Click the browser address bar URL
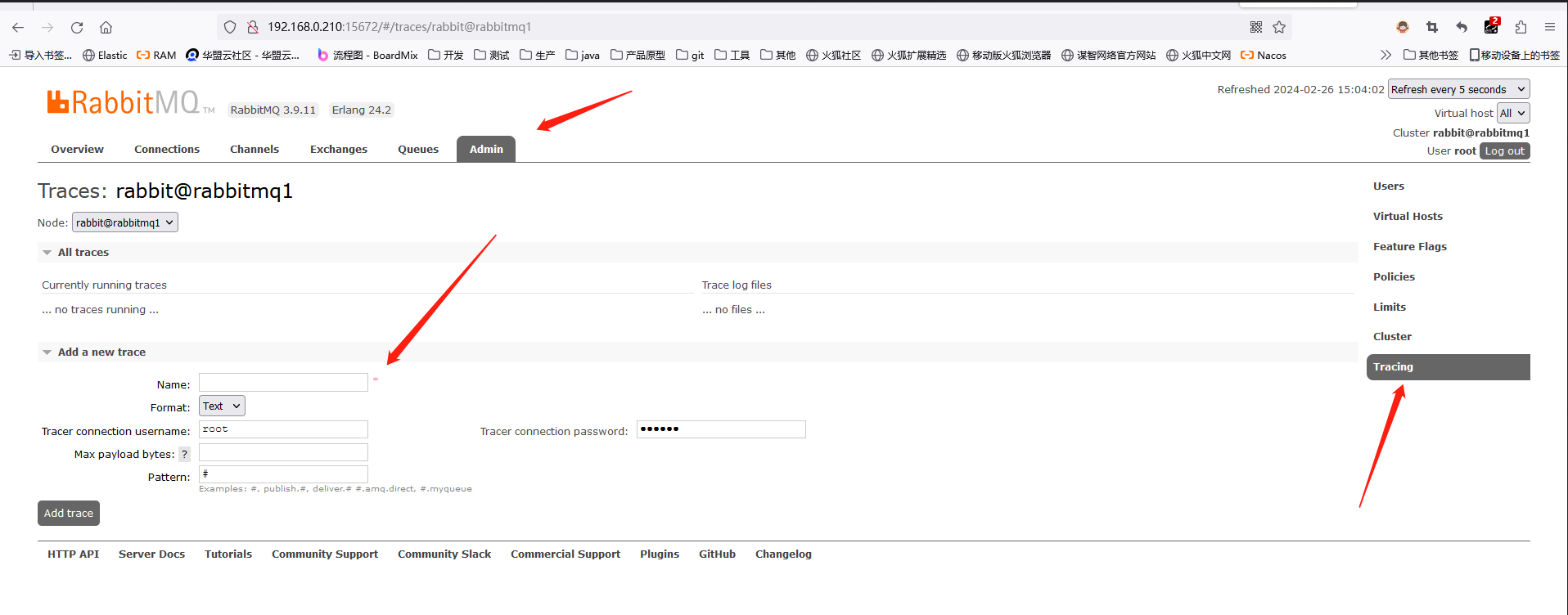This screenshot has width=1568, height=615. click(399, 27)
